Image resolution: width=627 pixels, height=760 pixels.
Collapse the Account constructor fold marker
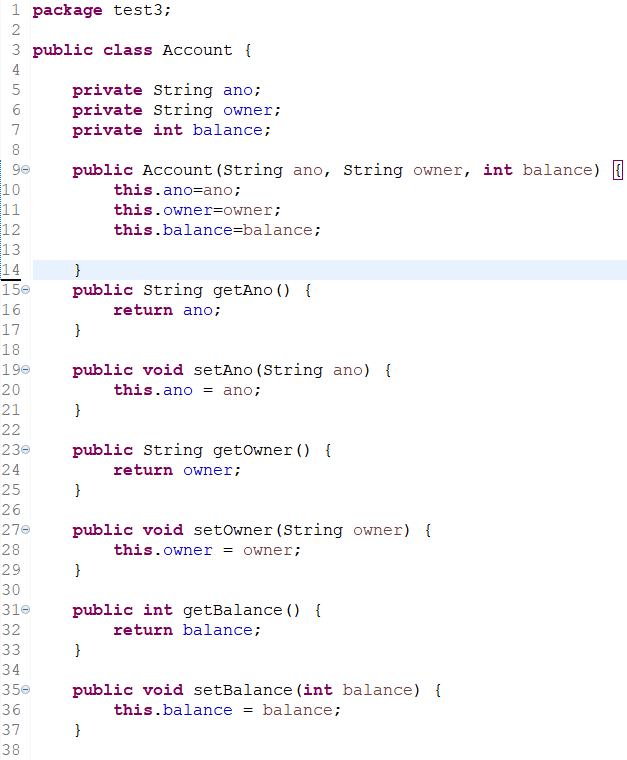pos(26,170)
